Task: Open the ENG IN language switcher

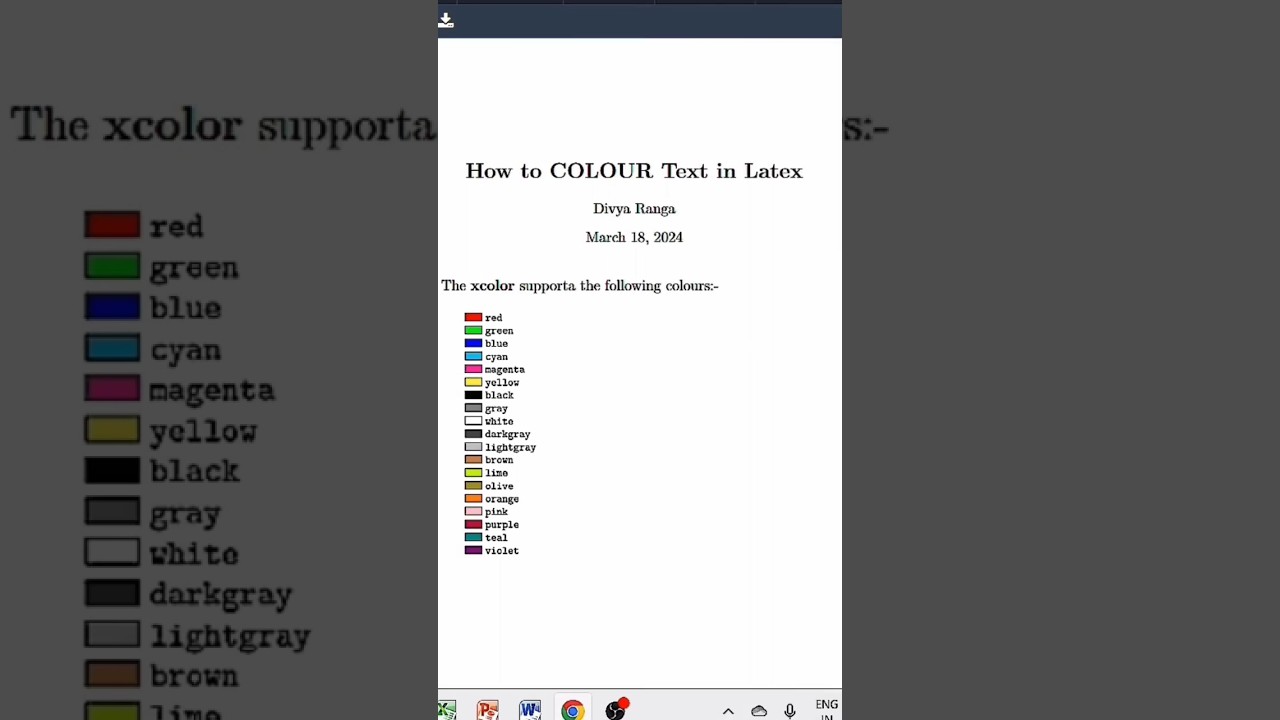Action: pos(827,709)
